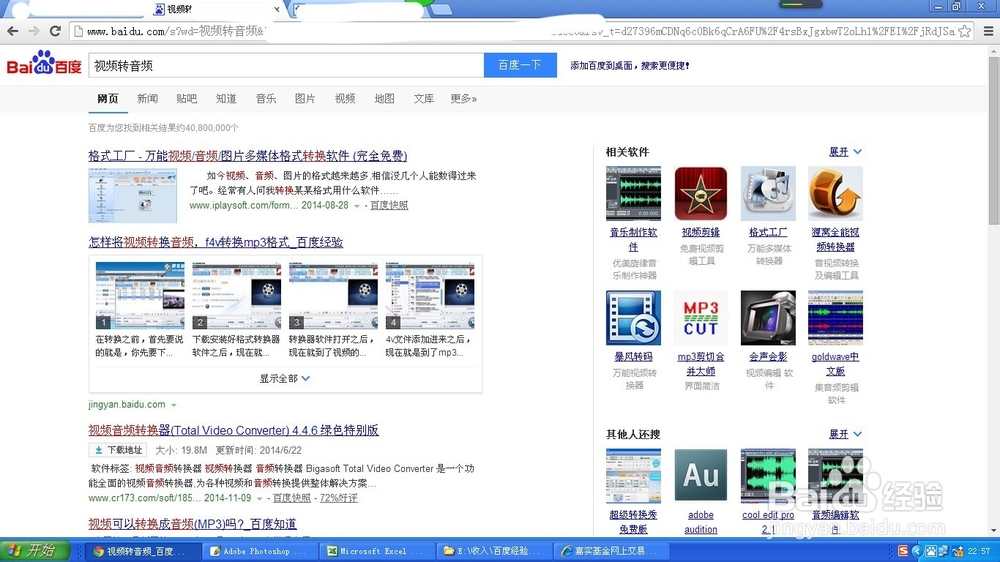
Task: Open the Chrome menu icon
Action: click(989, 31)
